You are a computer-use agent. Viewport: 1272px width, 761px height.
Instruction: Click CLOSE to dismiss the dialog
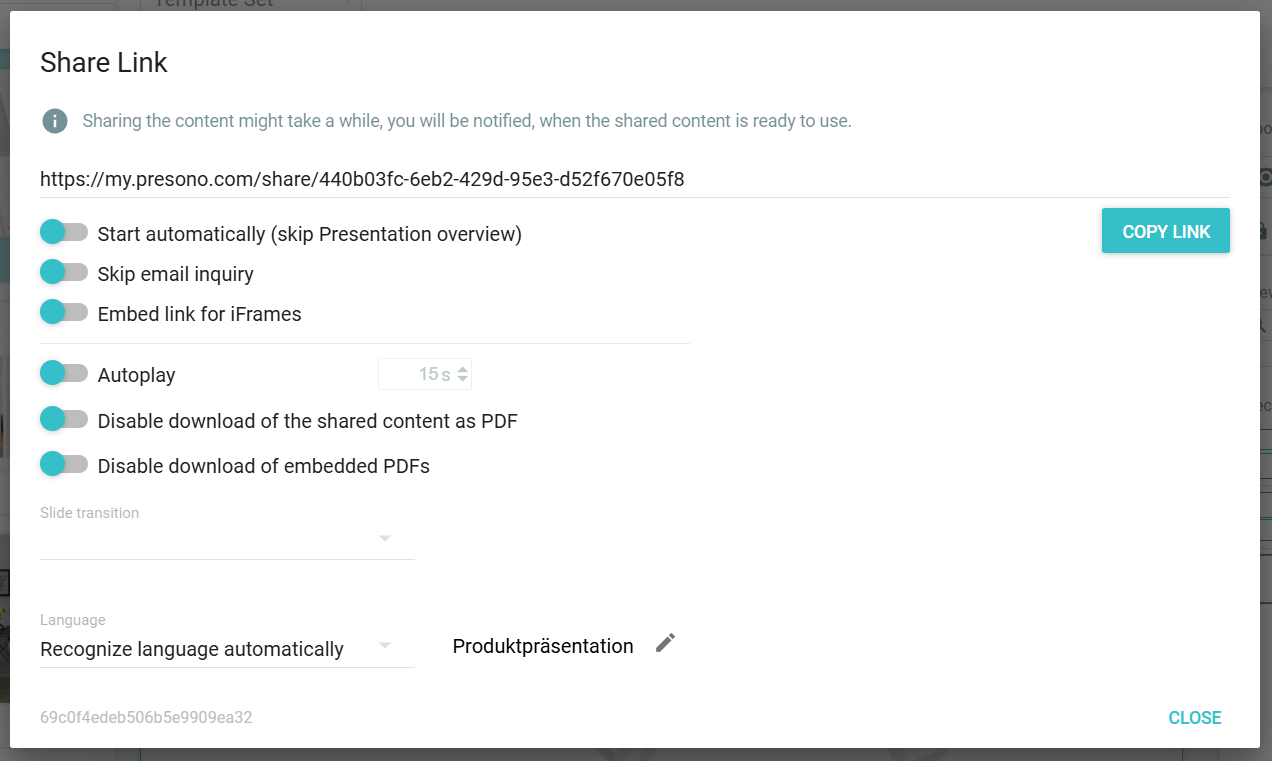point(1194,717)
